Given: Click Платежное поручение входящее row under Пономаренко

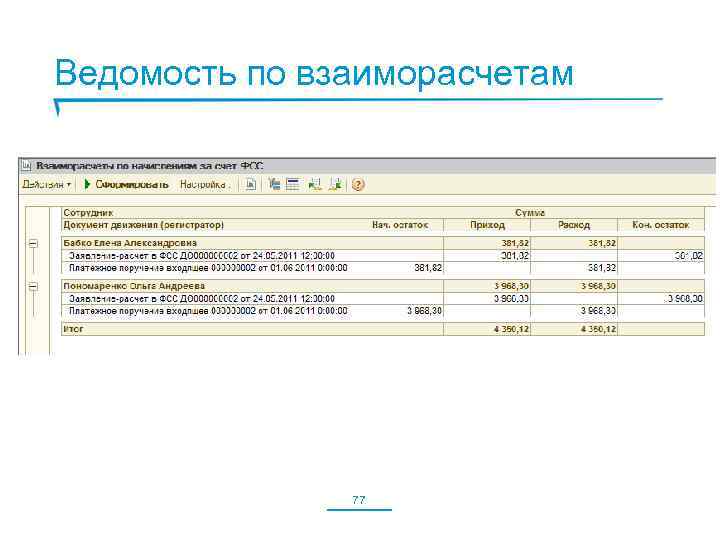Looking at the screenshot, I should point(383,311).
